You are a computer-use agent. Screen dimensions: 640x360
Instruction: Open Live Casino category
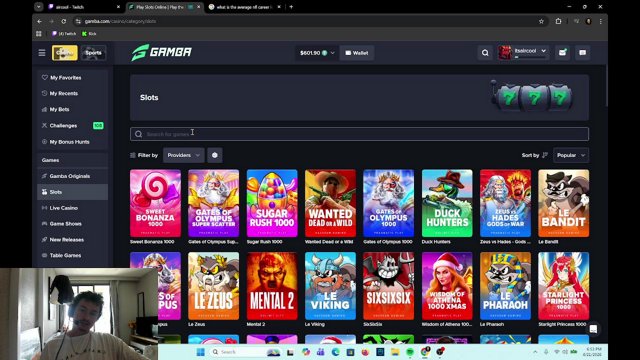(63, 208)
